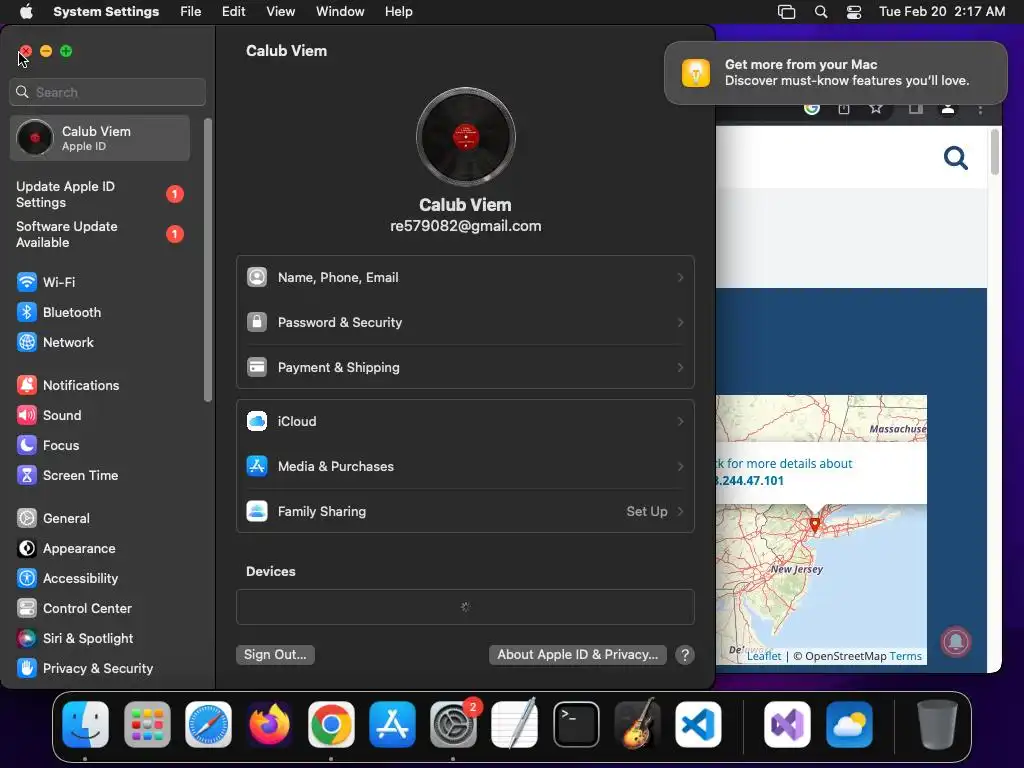Open Name, Phone, Email row

click(465, 278)
